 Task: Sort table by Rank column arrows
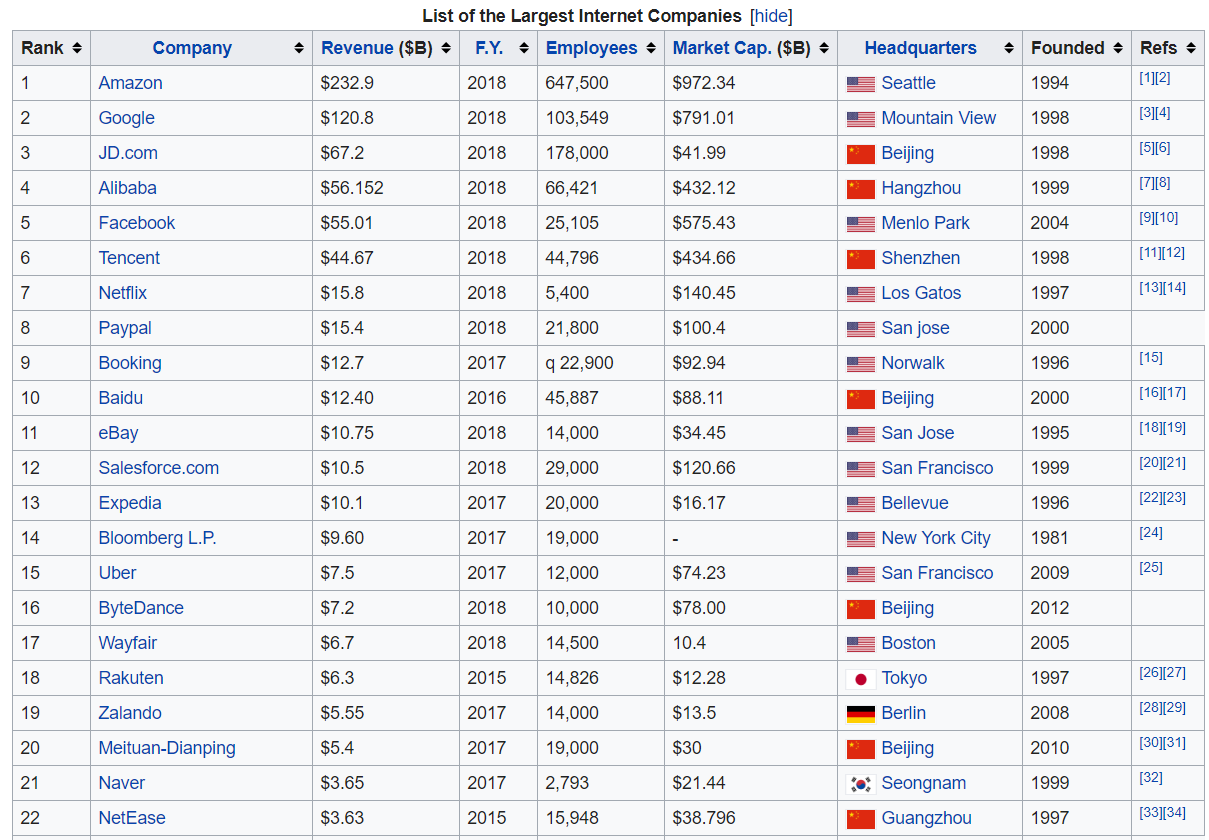point(77,48)
